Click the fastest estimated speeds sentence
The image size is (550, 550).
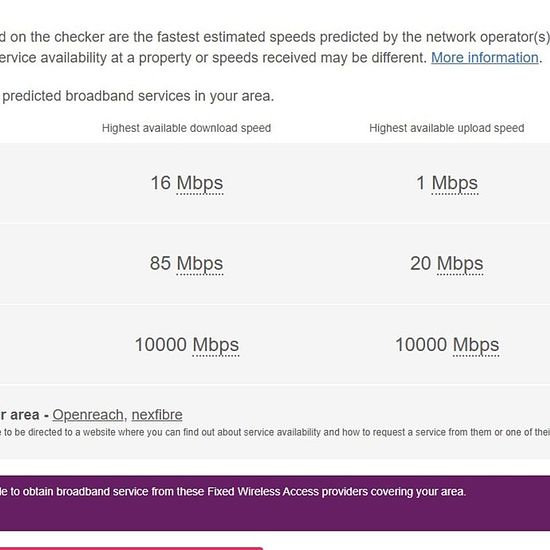pos(275,37)
